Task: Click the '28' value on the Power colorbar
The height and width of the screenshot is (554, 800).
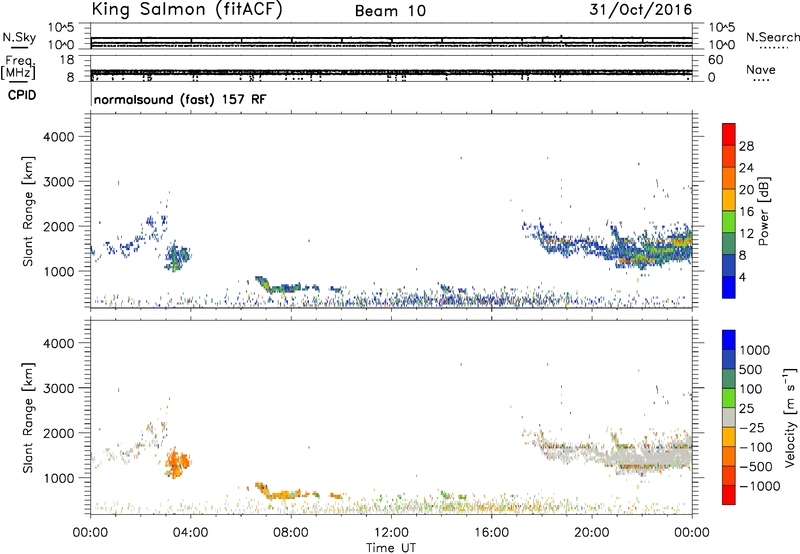Action: pos(746,146)
